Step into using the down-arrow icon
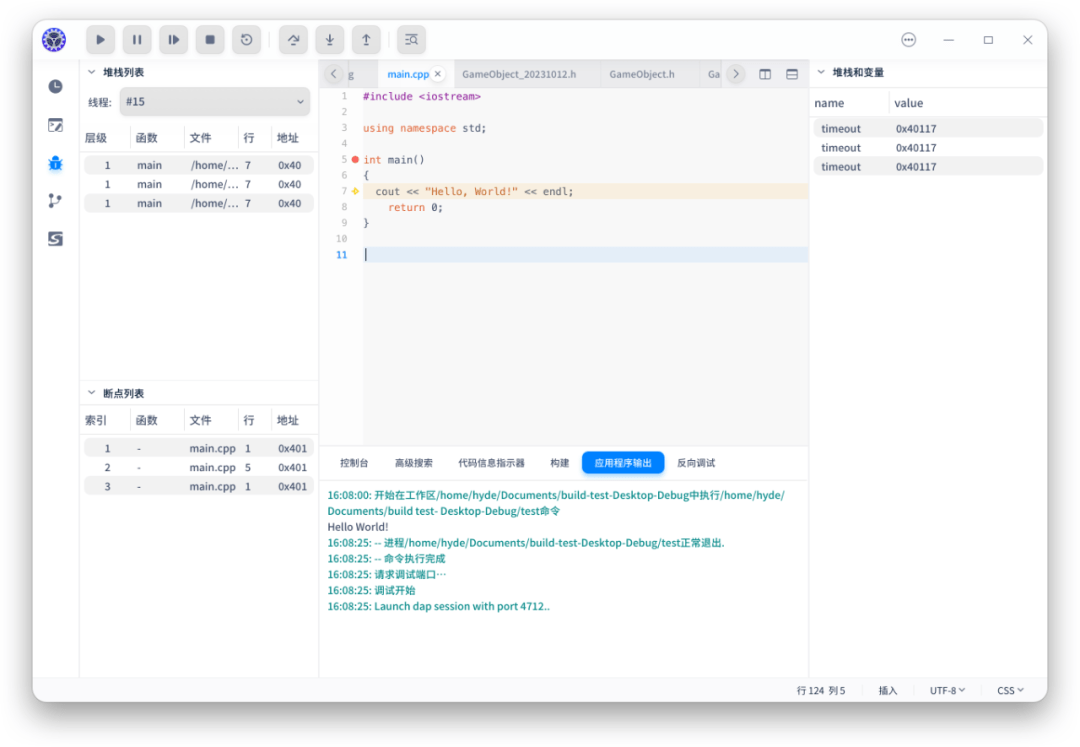Image resolution: width=1080 pixels, height=747 pixels. click(x=329, y=39)
